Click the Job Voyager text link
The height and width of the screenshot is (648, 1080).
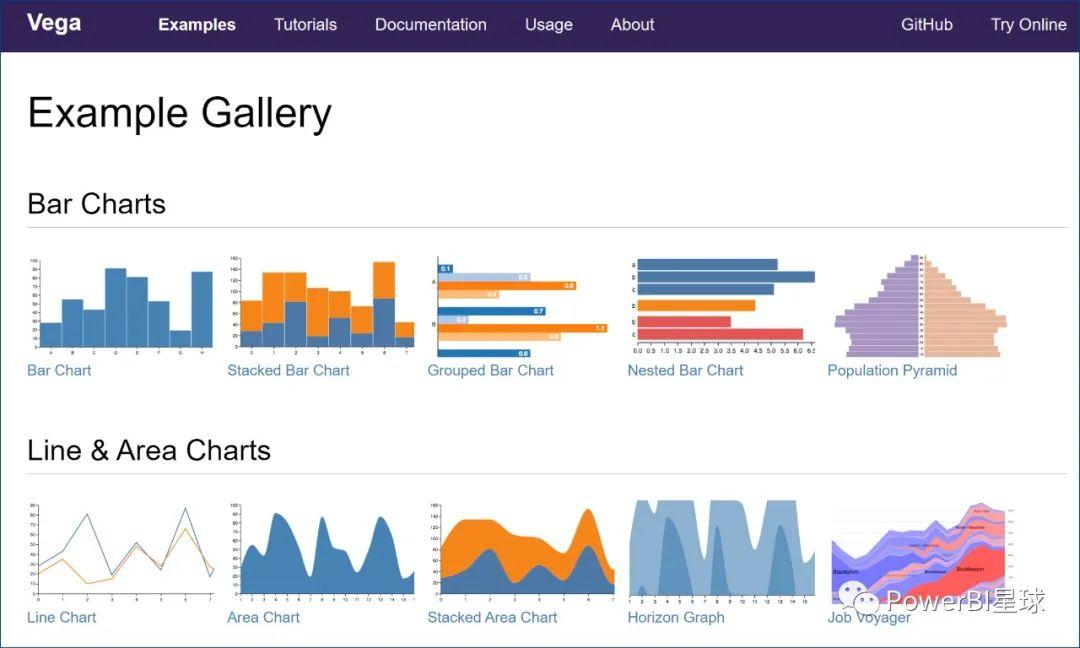(868, 617)
